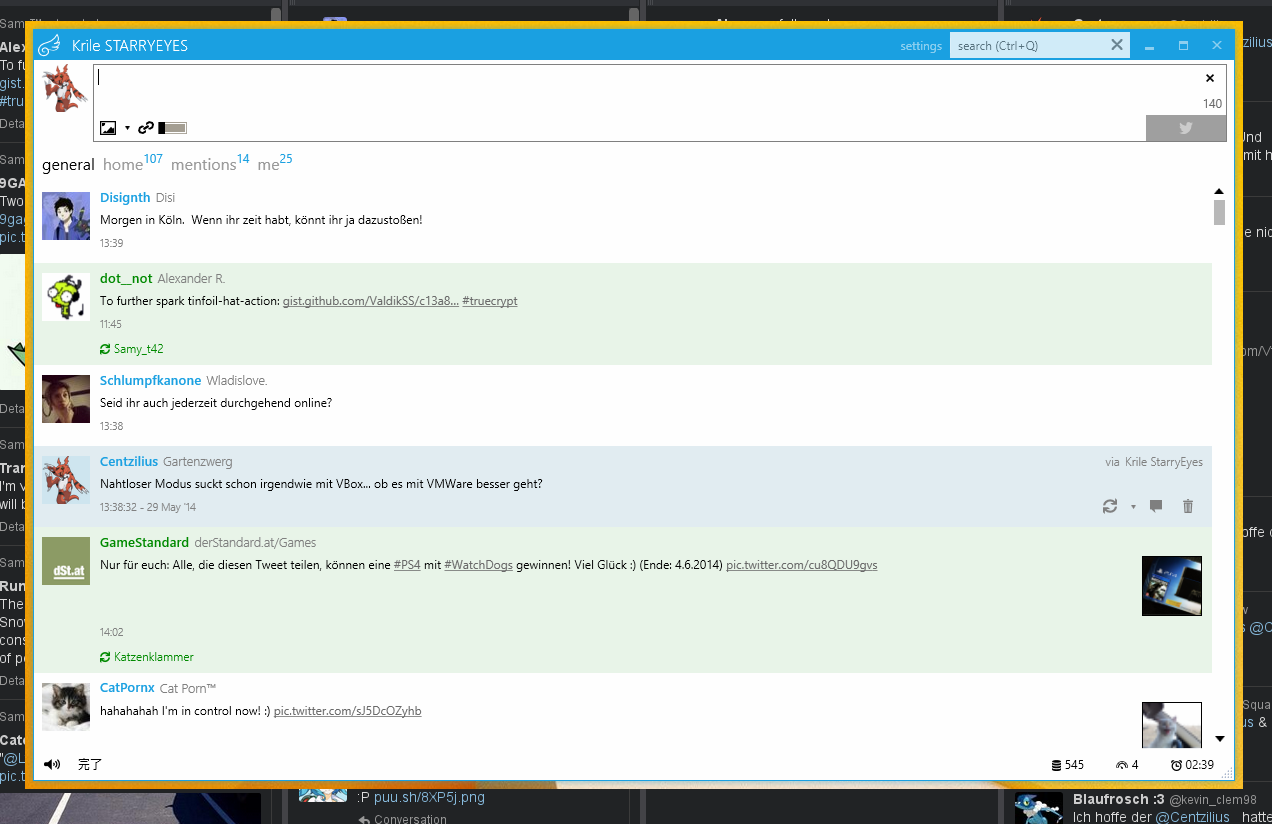Retweet the Centzilius tweet
Screen dimensions: 1272x824
click(x=1109, y=507)
